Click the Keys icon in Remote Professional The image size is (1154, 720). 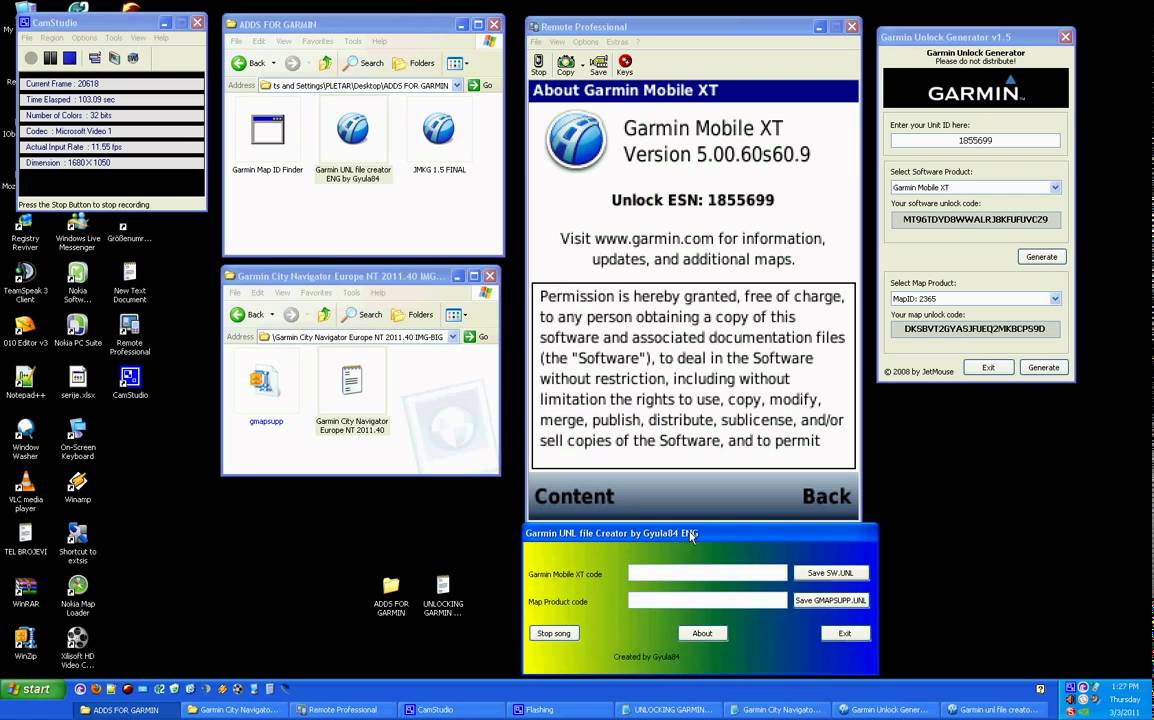(625, 65)
